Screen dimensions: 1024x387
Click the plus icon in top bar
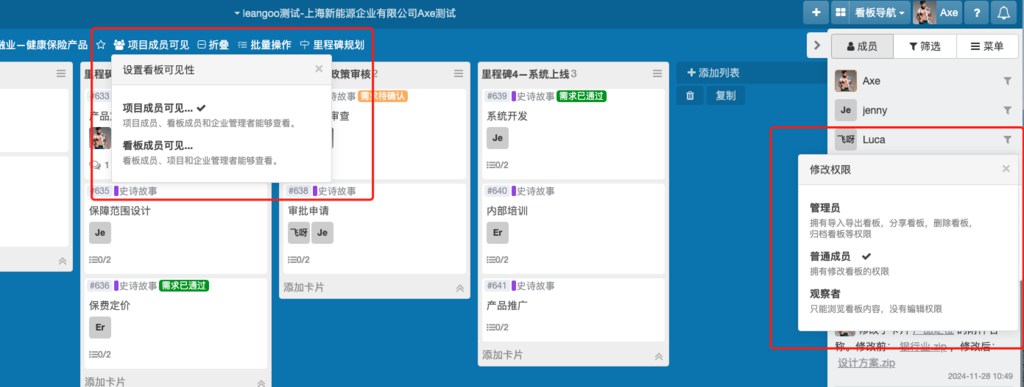click(x=816, y=12)
